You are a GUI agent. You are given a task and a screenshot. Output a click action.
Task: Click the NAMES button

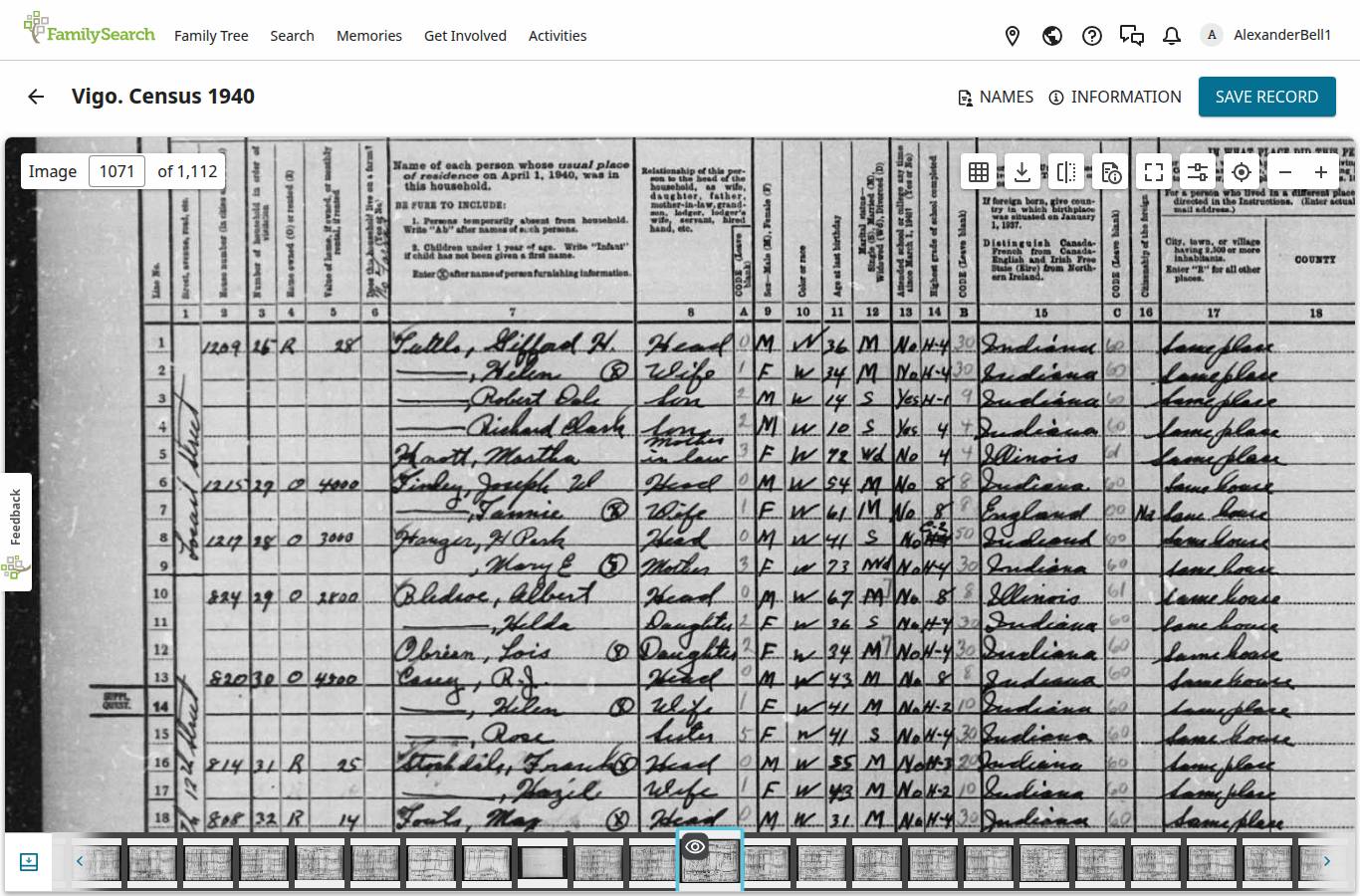point(996,97)
